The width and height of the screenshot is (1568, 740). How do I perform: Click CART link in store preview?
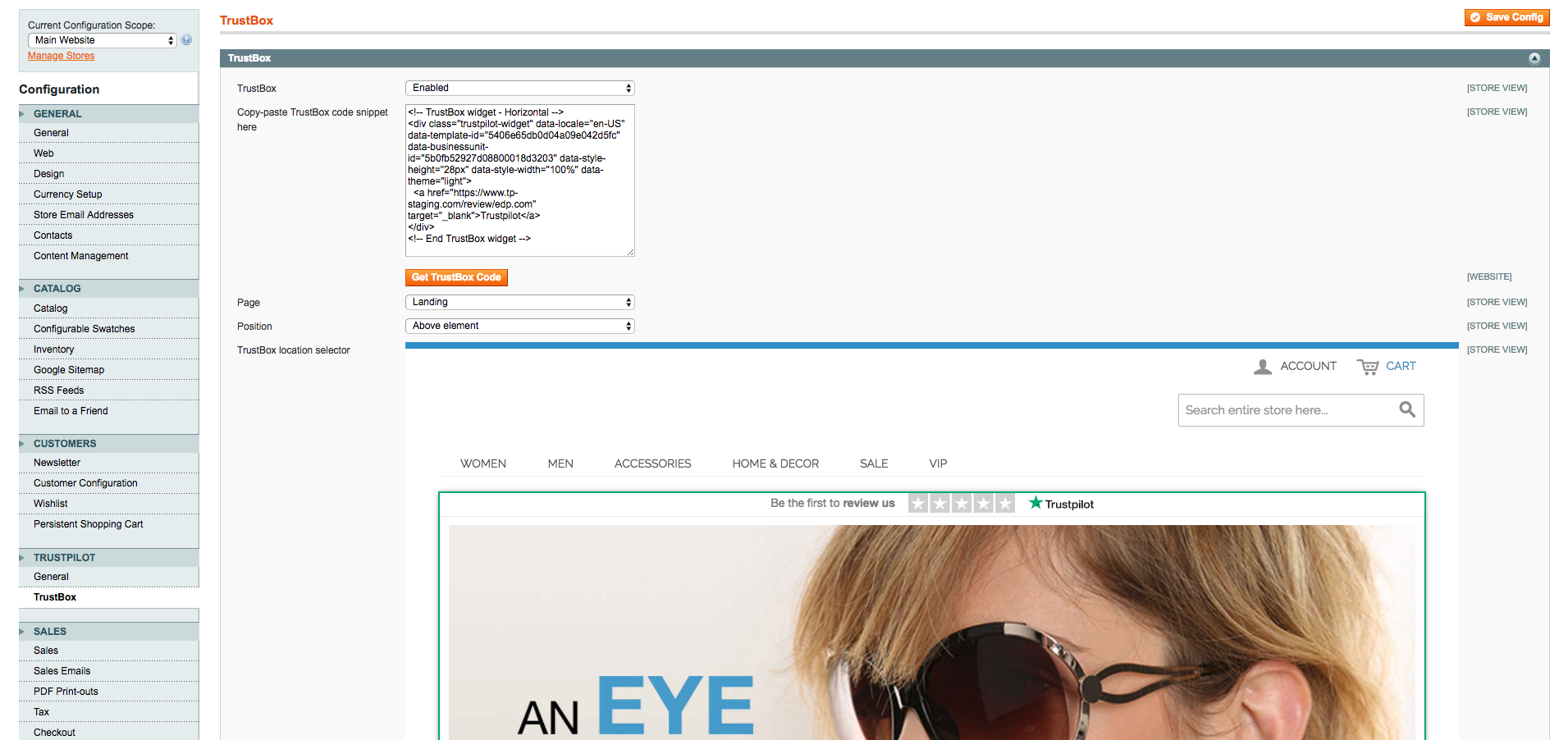pyautogui.click(x=1401, y=366)
